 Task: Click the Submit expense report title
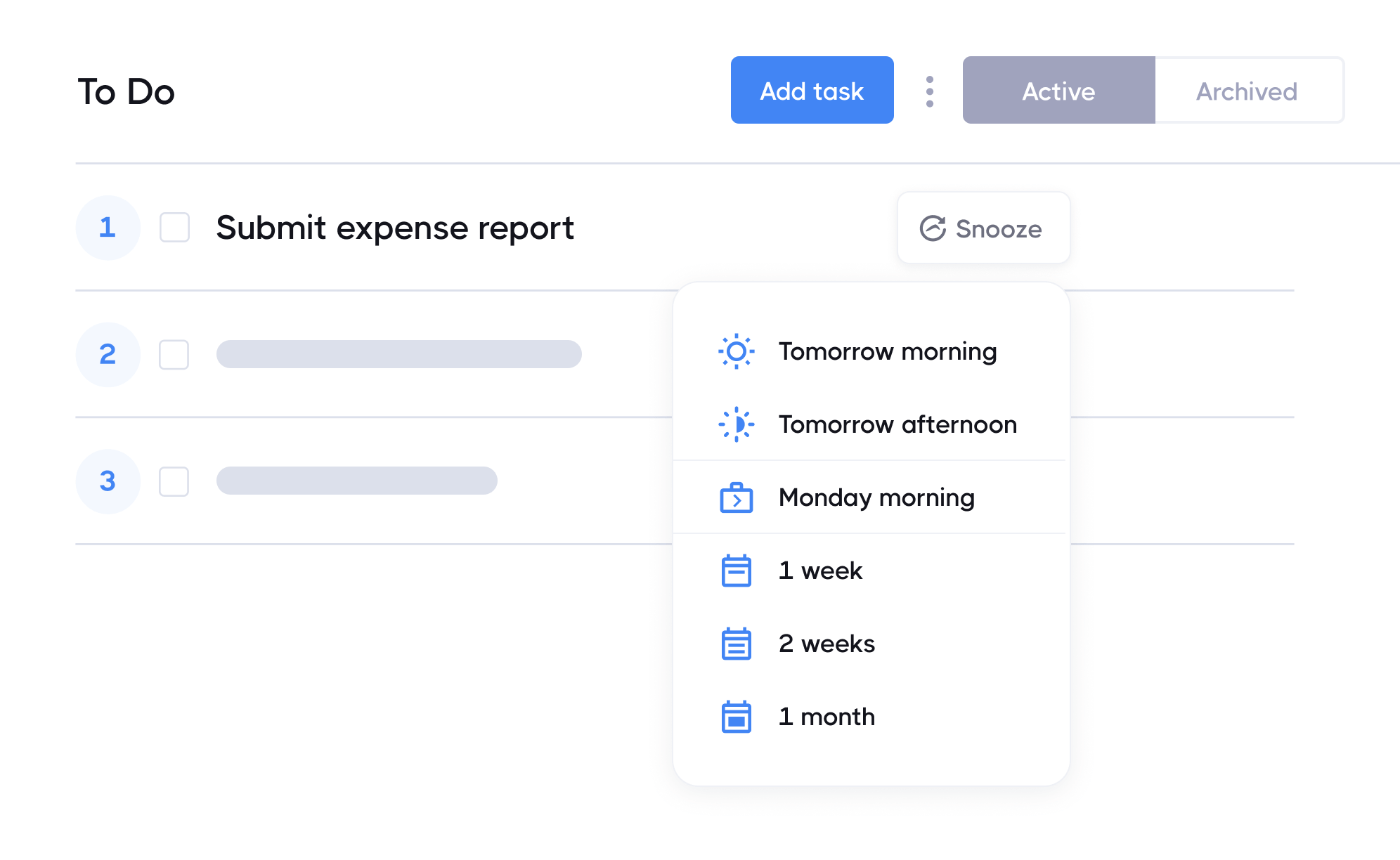point(394,228)
